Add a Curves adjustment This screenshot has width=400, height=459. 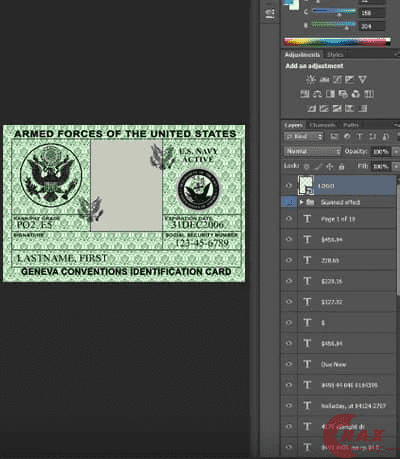[x=337, y=79]
